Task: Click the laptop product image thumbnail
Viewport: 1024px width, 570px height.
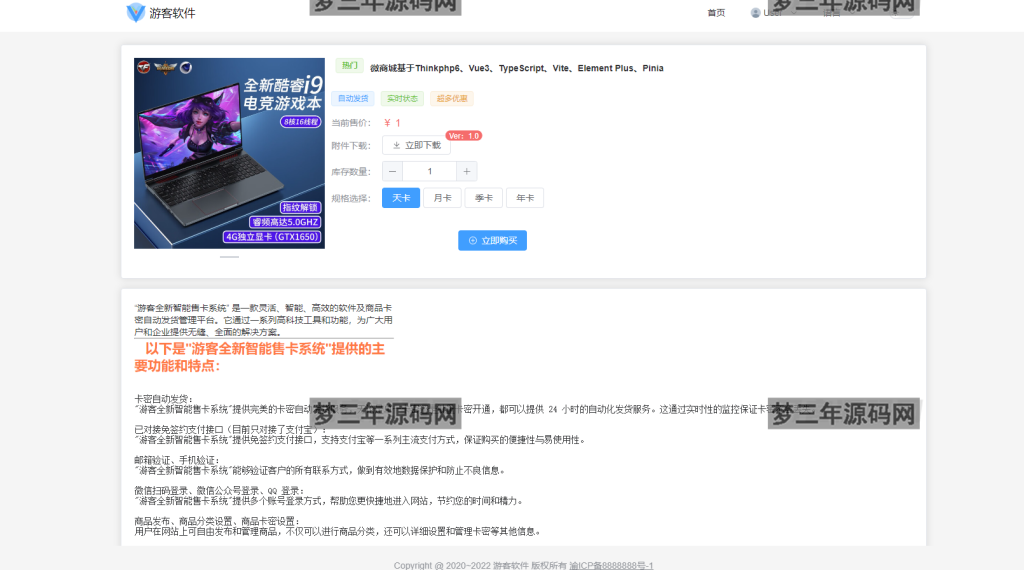Action: (x=229, y=153)
